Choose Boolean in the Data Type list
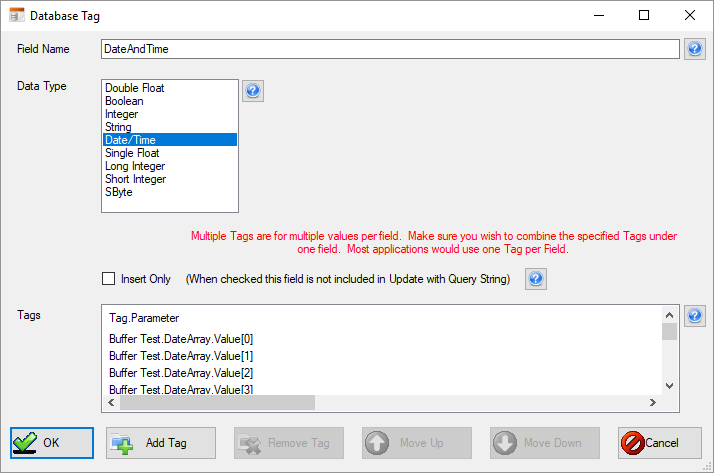Screen dimensions: 714x473 coord(124,101)
